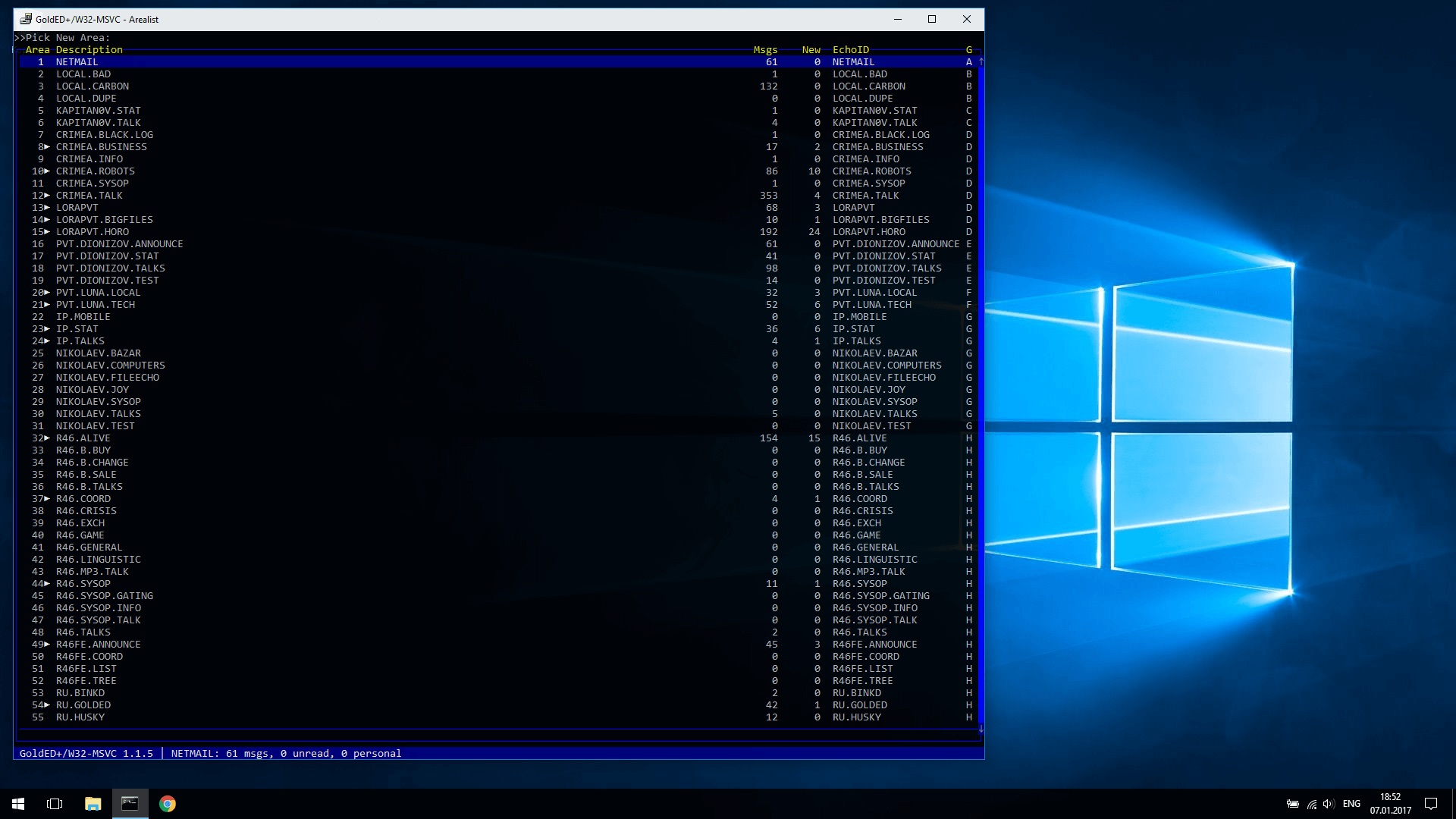The width and height of the screenshot is (1456, 819).
Task: Select the CRIMEA.ROBOTS area
Action: [498, 171]
